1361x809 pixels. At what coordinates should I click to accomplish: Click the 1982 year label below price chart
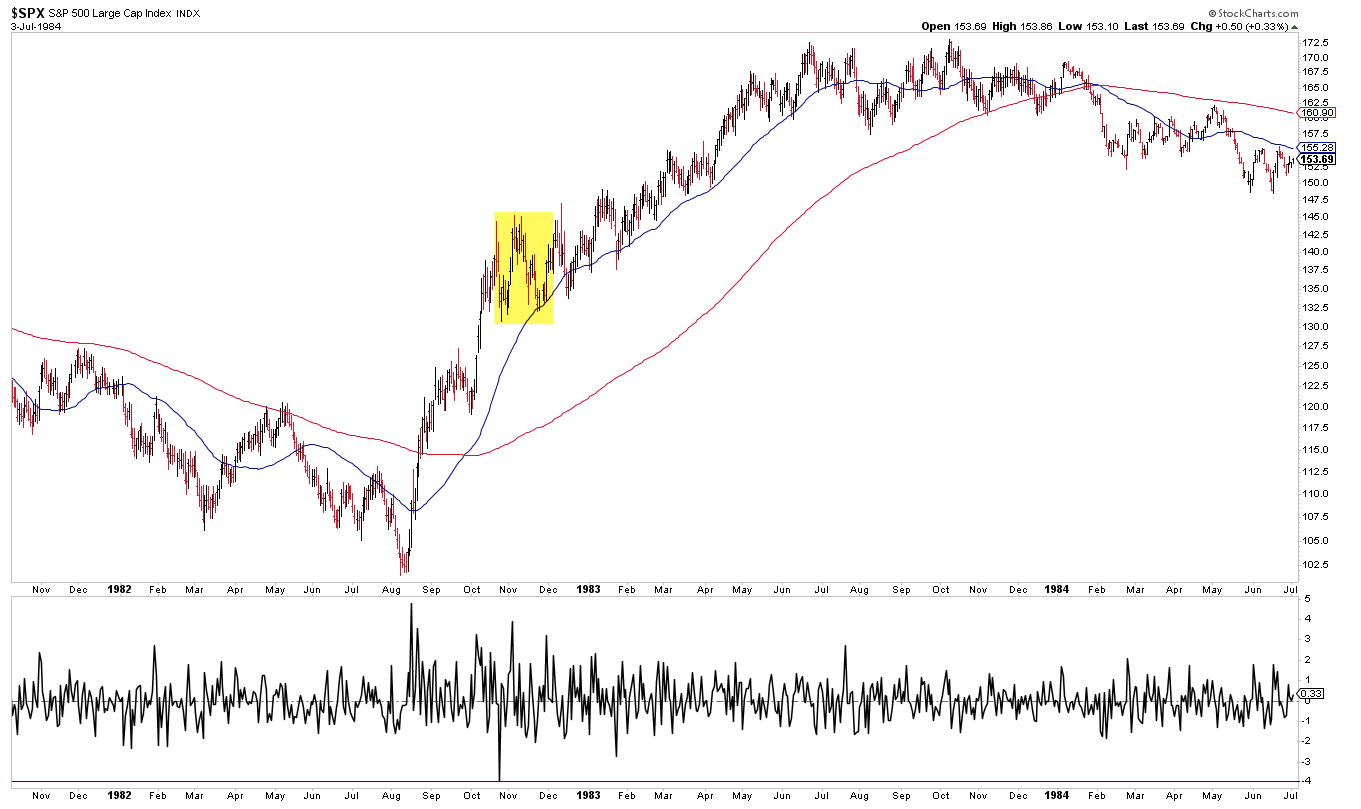118,590
